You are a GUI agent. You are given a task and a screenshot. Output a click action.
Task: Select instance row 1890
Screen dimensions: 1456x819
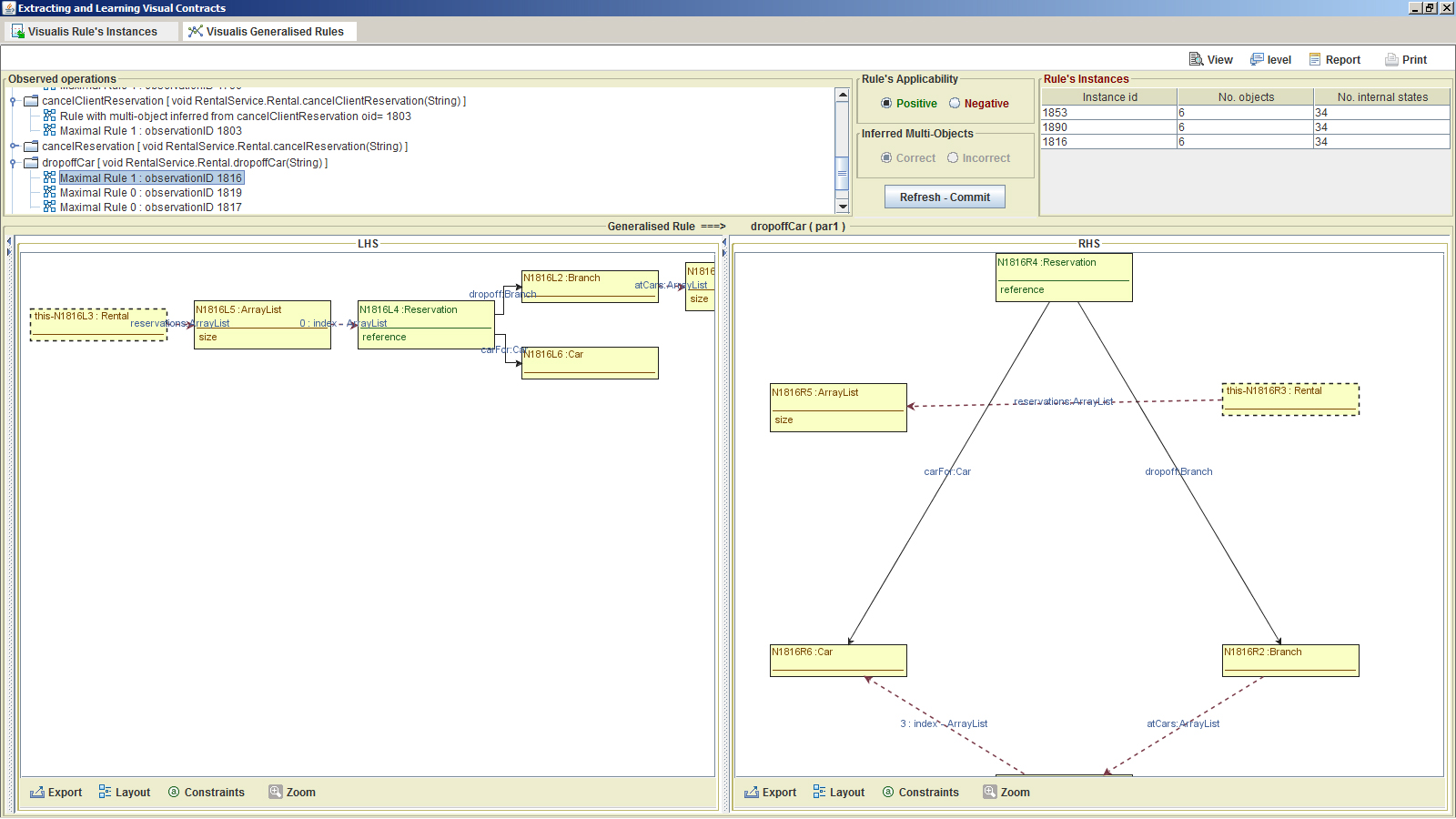(1246, 127)
